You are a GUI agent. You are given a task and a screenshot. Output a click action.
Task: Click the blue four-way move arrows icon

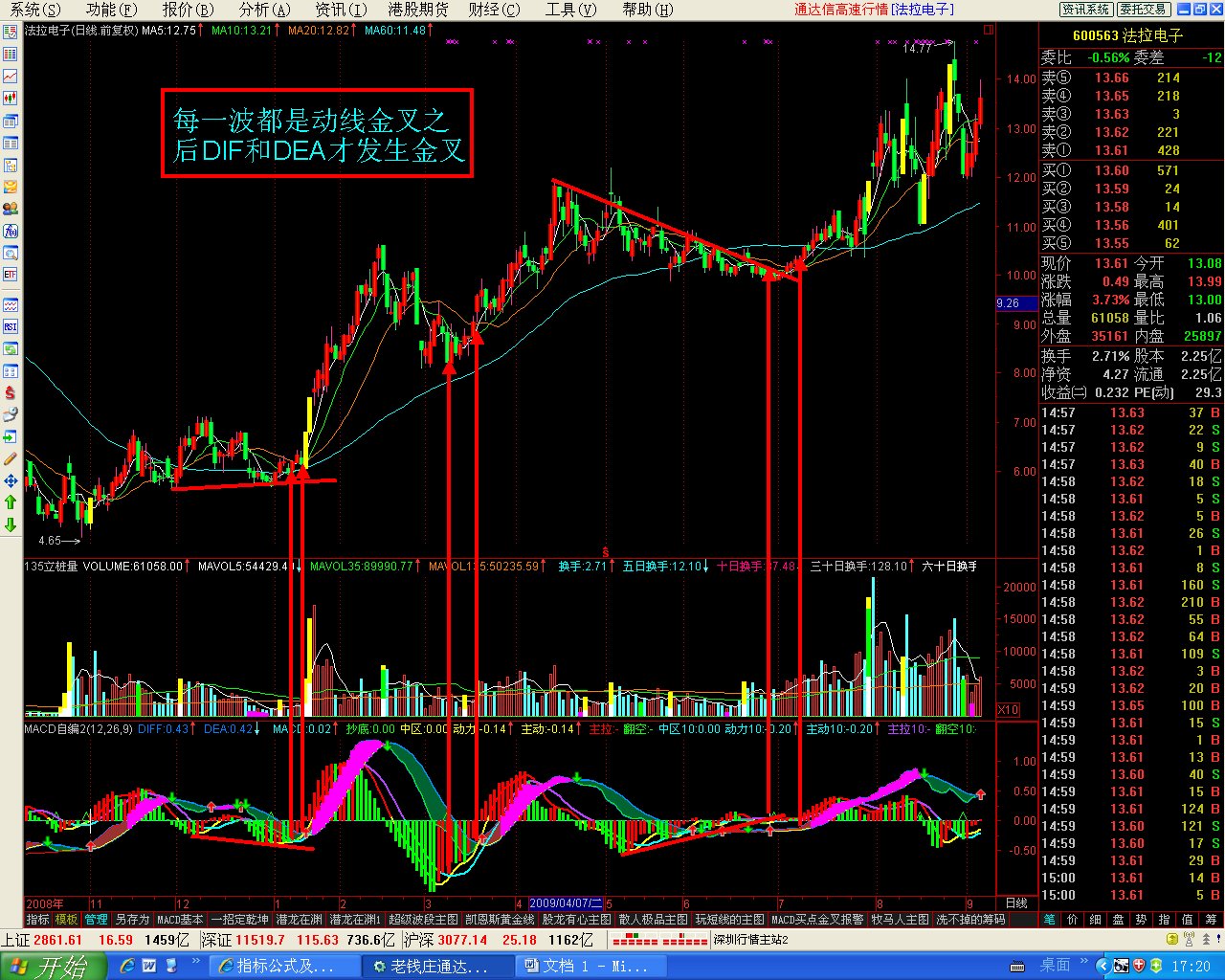[11, 480]
